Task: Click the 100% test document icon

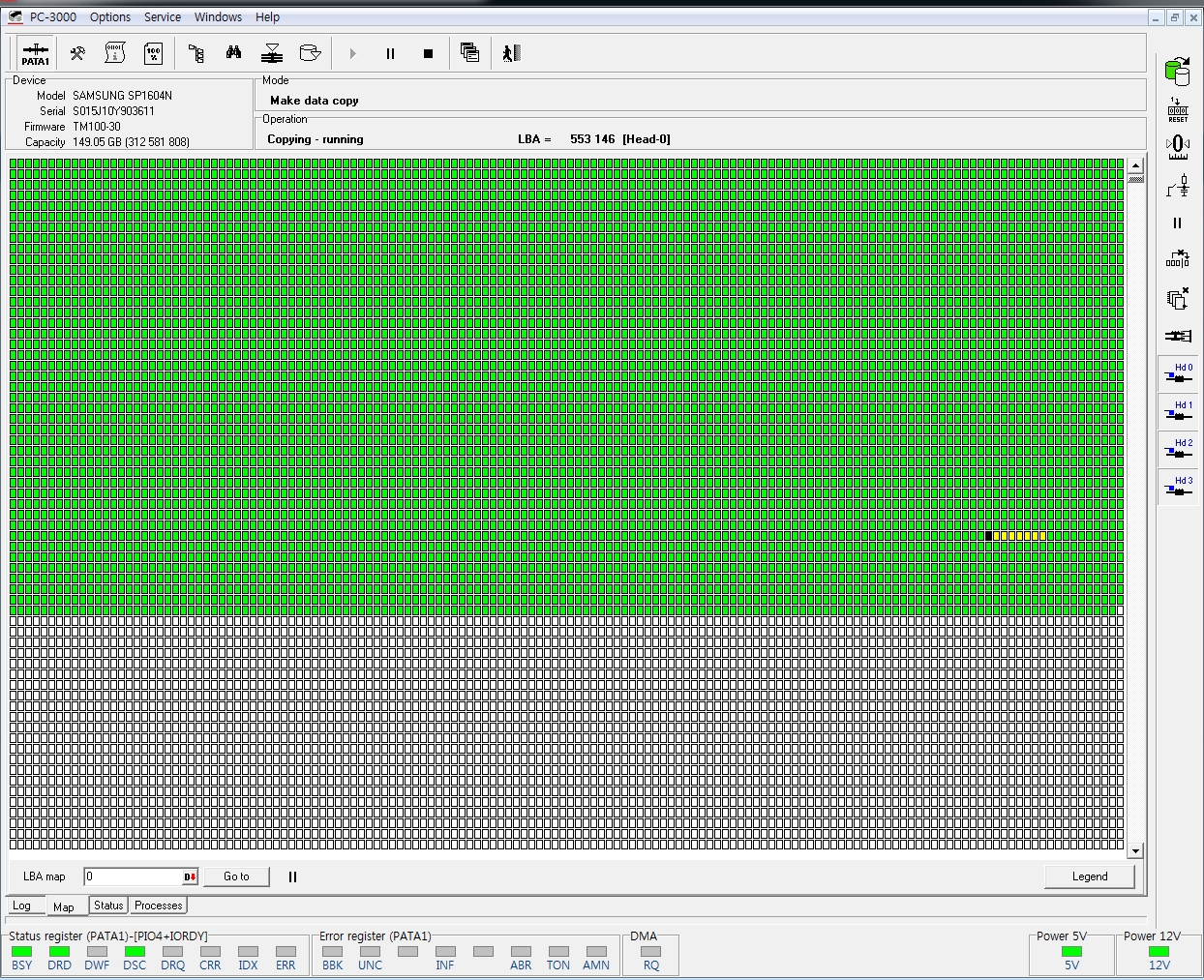Action: [x=153, y=53]
